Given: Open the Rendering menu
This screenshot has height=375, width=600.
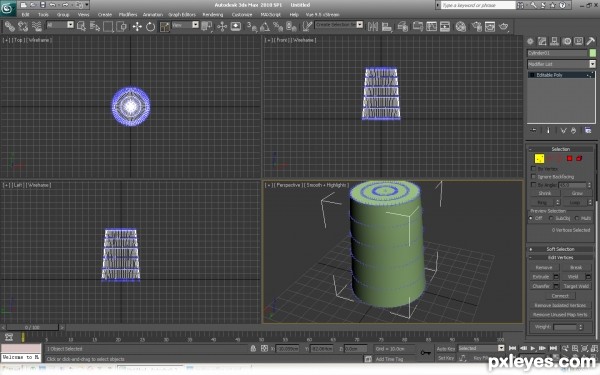Looking at the screenshot, I should (x=213, y=15).
